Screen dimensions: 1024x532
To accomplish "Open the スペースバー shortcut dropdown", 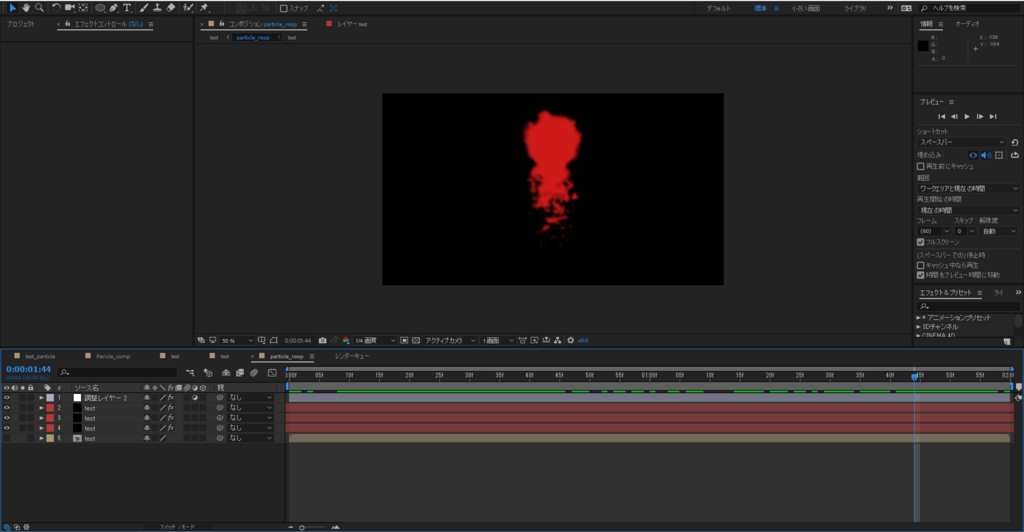I will click(x=961, y=142).
